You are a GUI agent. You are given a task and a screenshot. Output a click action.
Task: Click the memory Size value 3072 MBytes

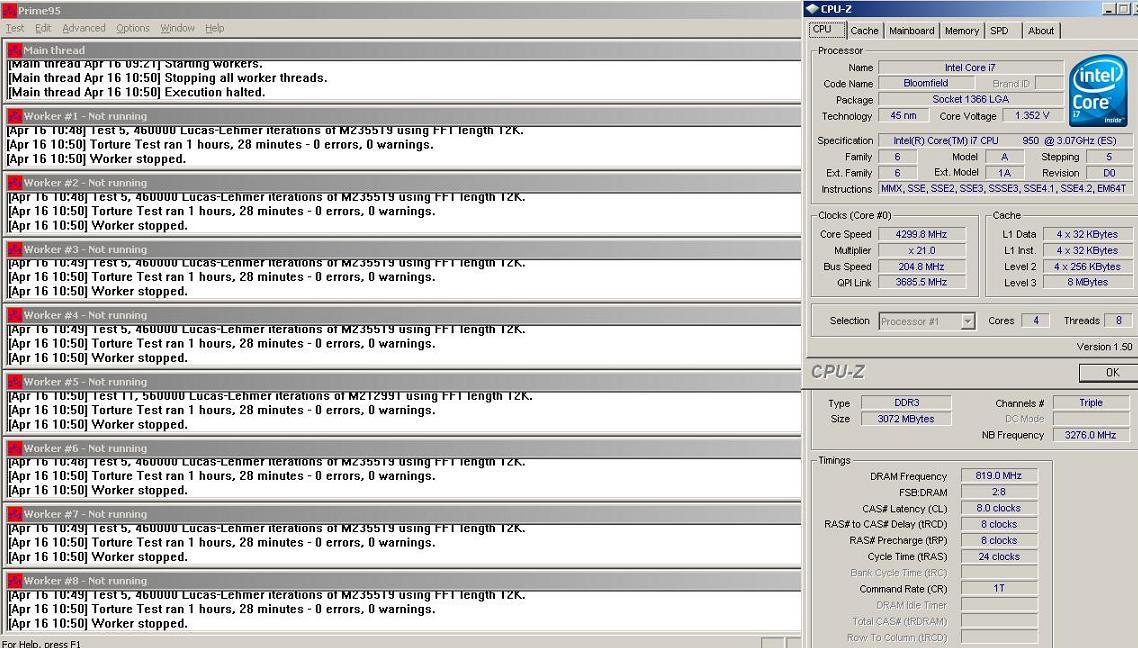click(906, 419)
